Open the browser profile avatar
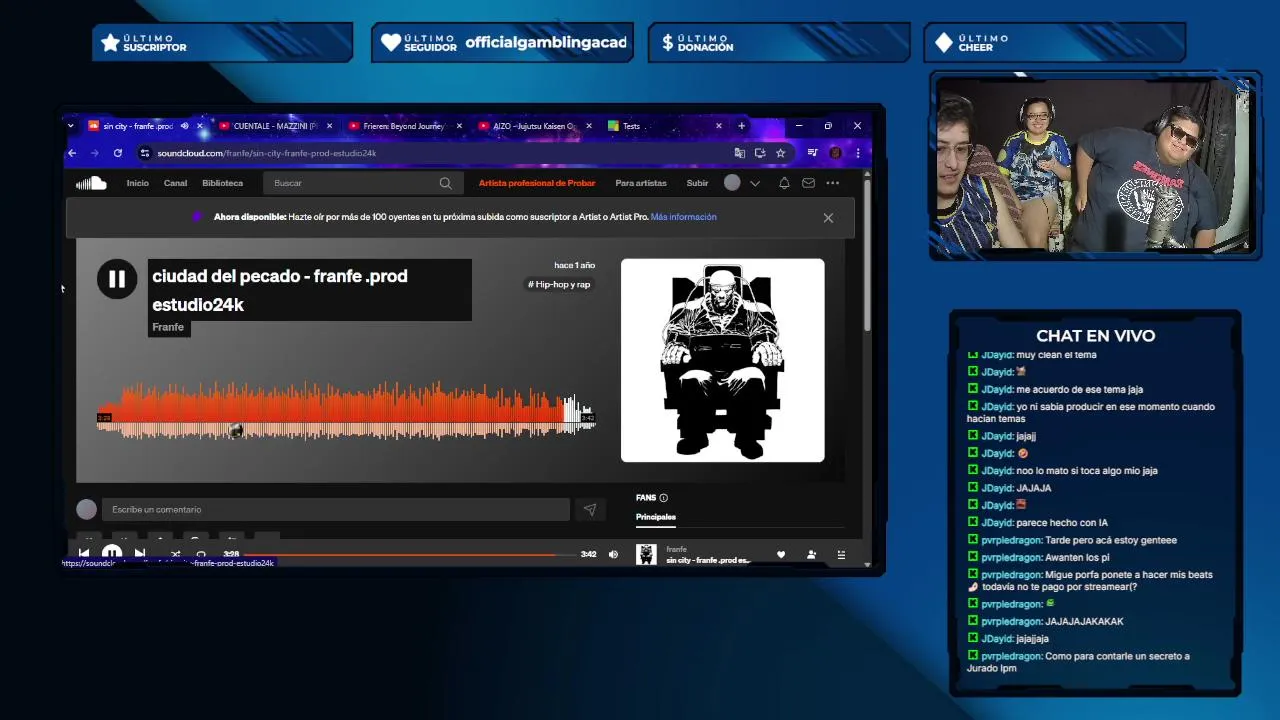The height and width of the screenshot is (720, 1280). [836, 153]
